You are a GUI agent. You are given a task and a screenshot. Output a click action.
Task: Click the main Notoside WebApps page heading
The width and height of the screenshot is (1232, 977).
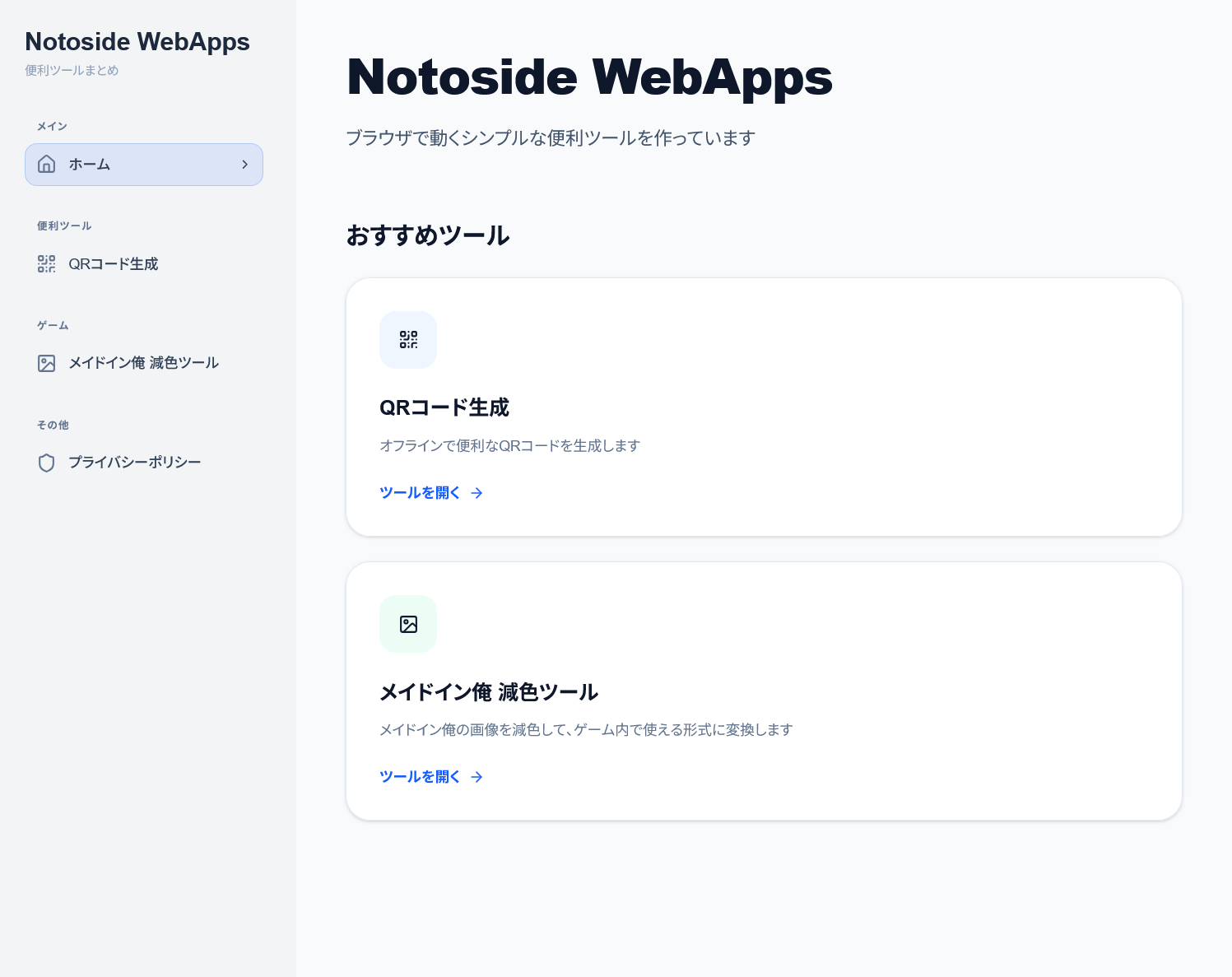589,77
